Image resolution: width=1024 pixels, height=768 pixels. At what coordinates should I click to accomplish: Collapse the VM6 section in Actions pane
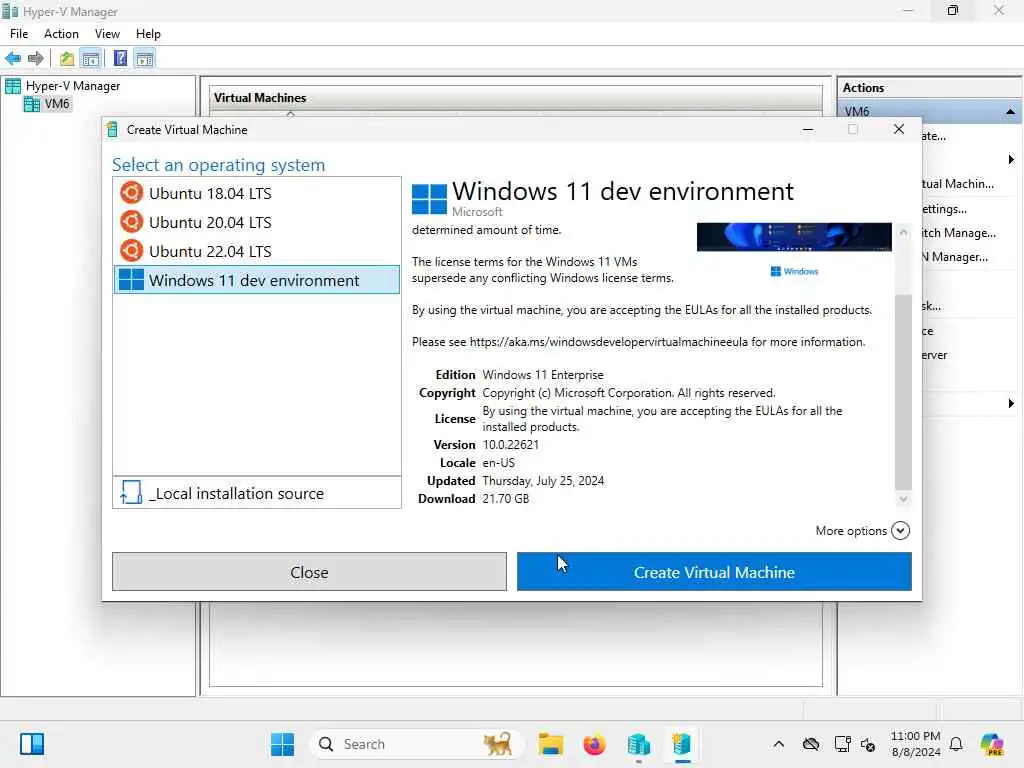coord(1010,112)
